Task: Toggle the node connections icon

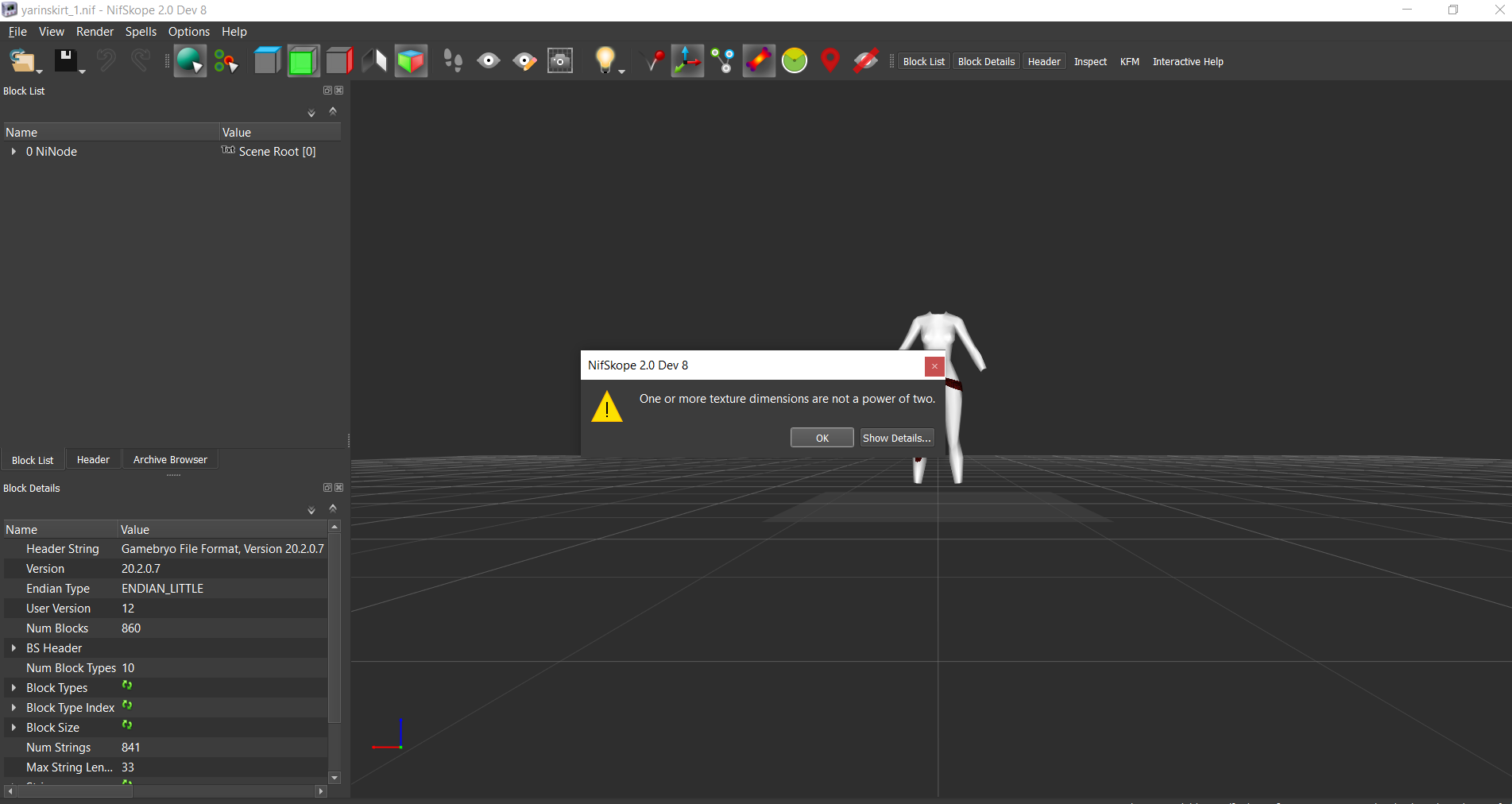Action: click(723, 60)
